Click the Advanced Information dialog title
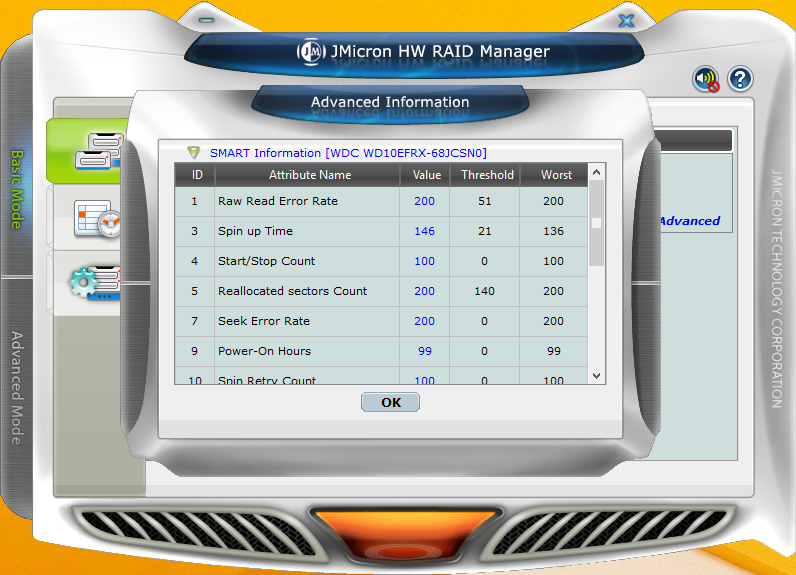Image resolution: width=796 pixels, height=575 pixels. (390, 102)
